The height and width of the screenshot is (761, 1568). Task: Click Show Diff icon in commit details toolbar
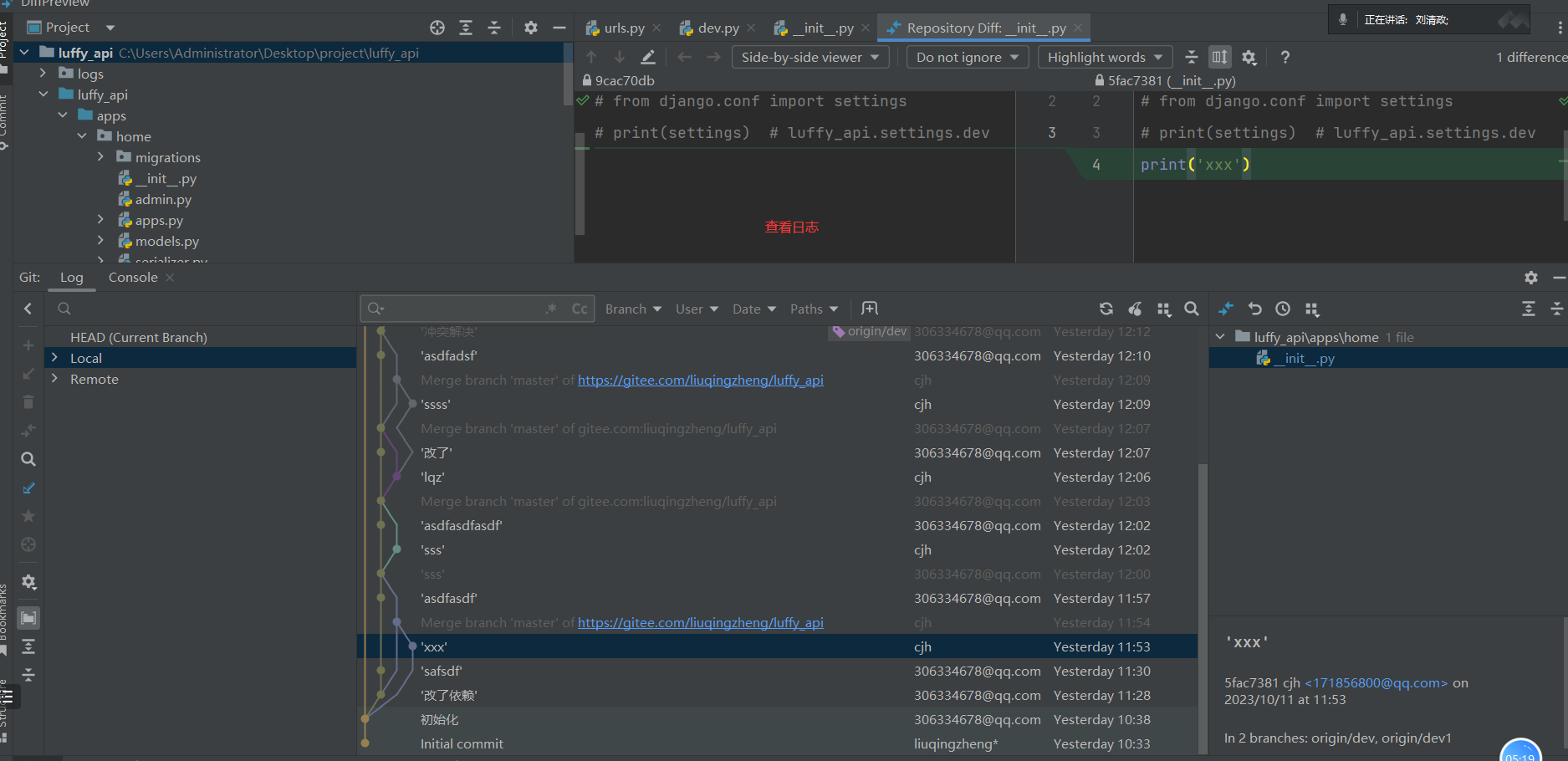[x=1226, y=309]
